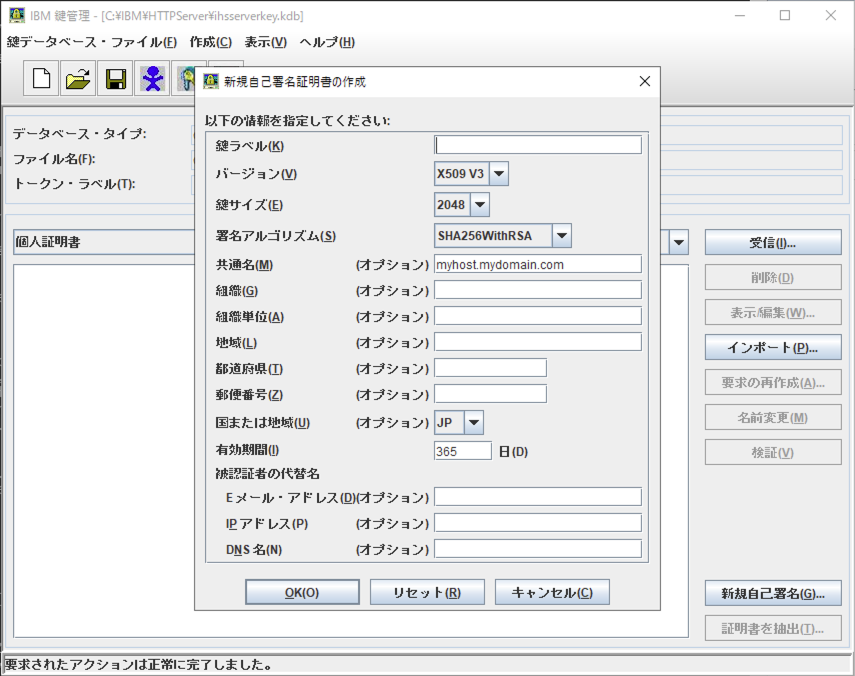Click the 都道府県(T) input field
Image resolution: width=855 pixels, height=676 pixels.
click(490, 368)
